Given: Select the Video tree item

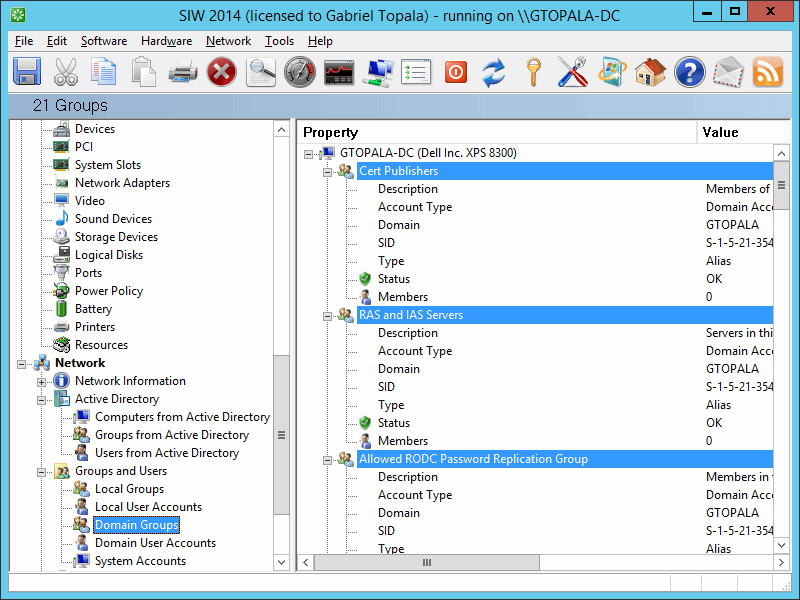Looking at the screenshot, I should [89, 201].
